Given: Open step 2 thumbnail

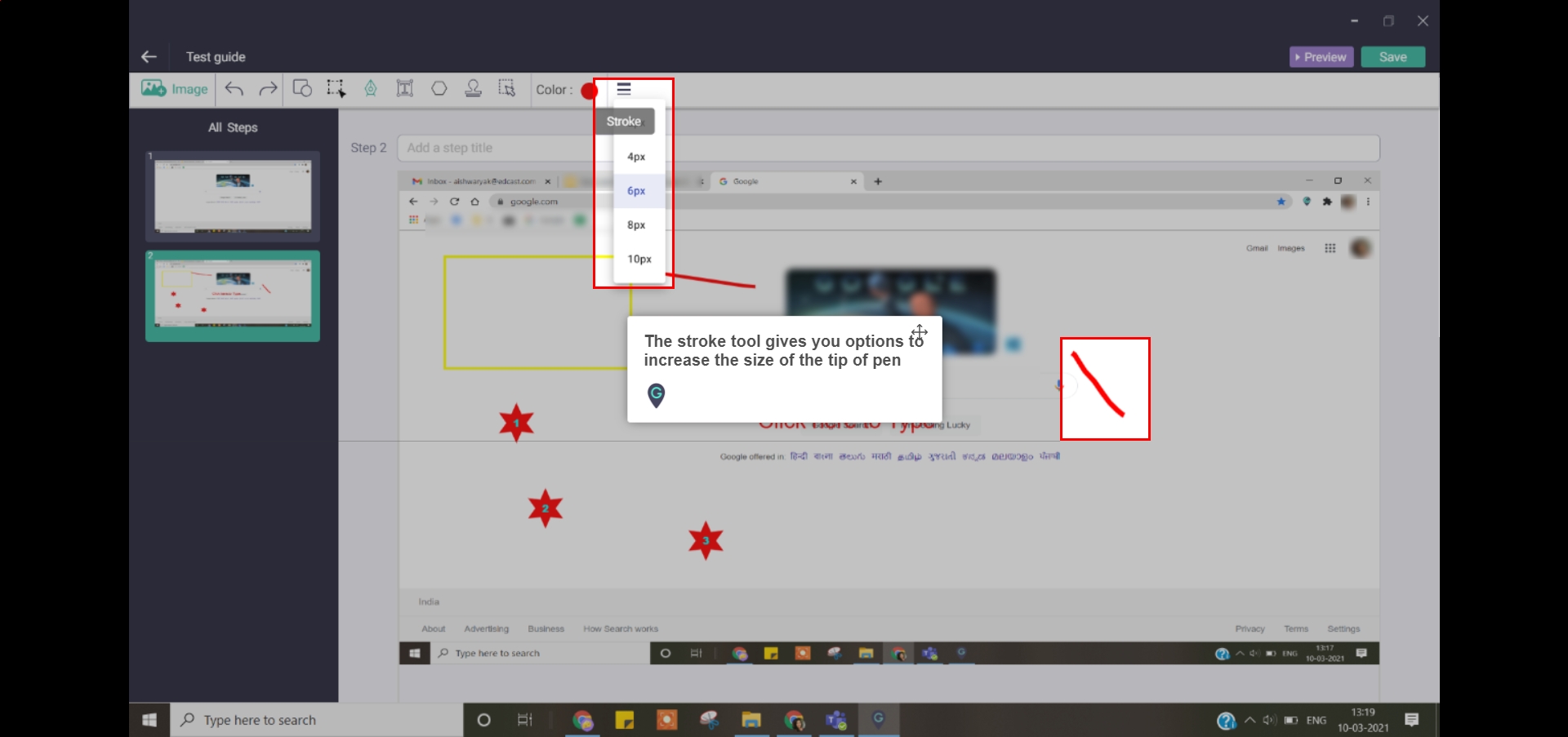Looking at the screenshot, I should click(233, 295).
